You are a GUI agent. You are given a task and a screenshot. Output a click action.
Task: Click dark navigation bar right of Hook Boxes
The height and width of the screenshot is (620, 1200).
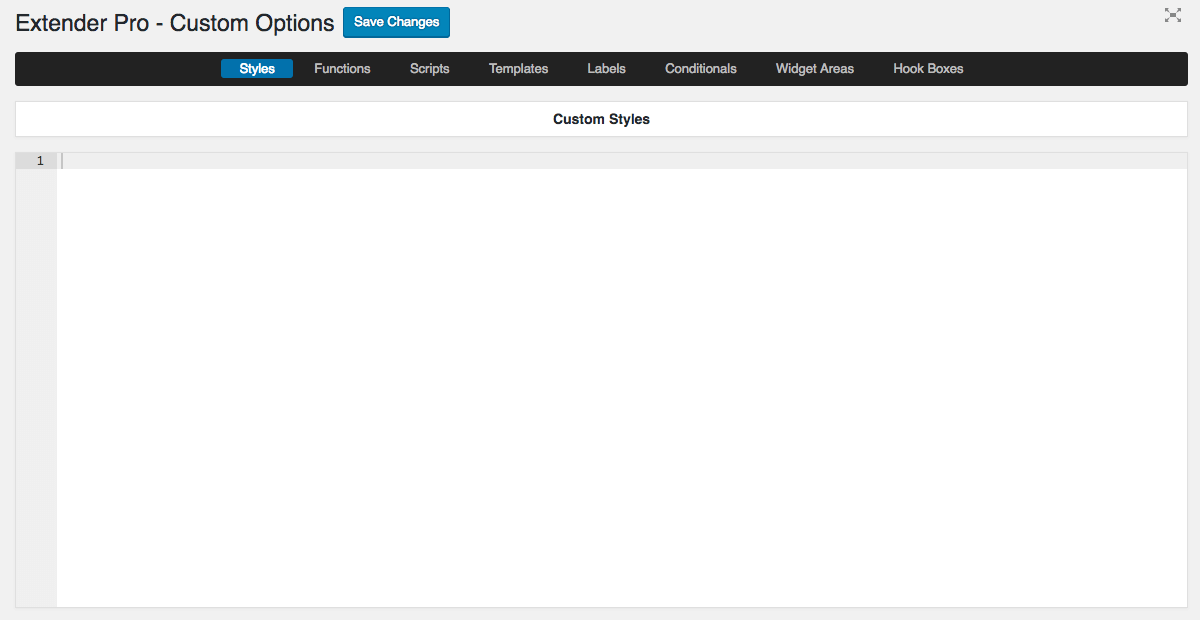pyautogui.click(x=1080, y=69)
